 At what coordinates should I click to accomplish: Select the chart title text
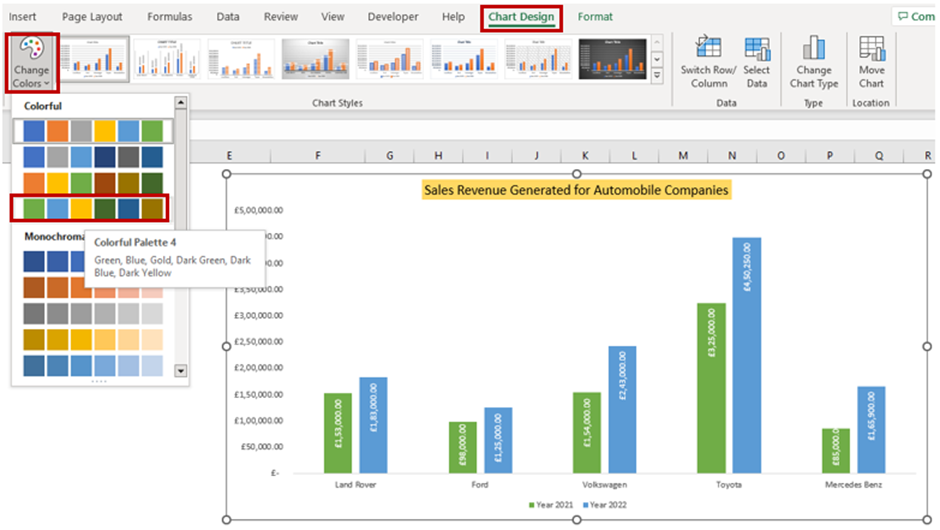[x=576, y=190]
